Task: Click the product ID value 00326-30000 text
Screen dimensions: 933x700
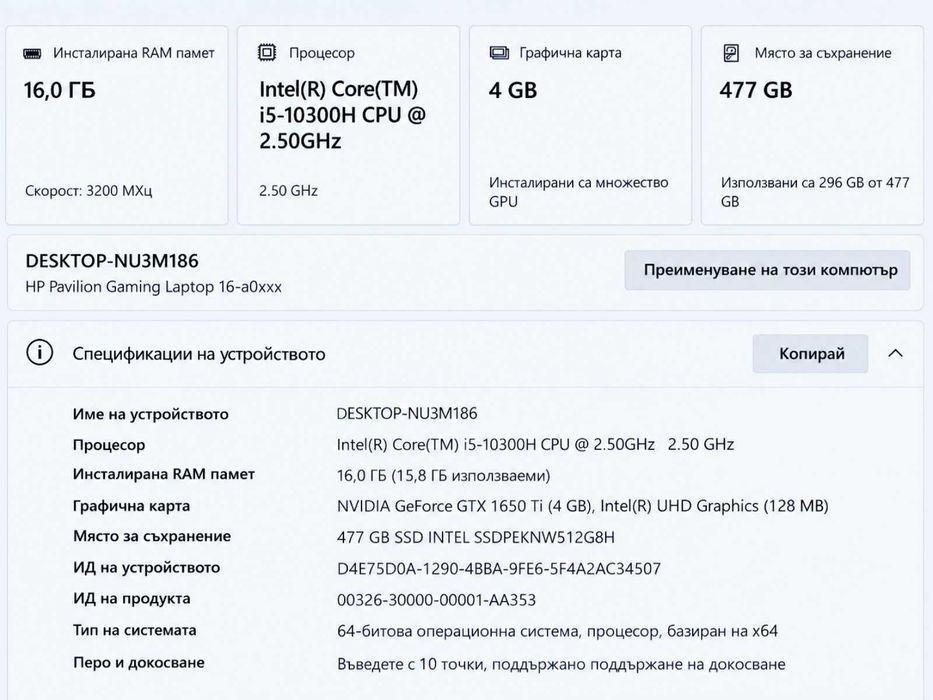Action: pyautogui.click(x=436, y=599)
